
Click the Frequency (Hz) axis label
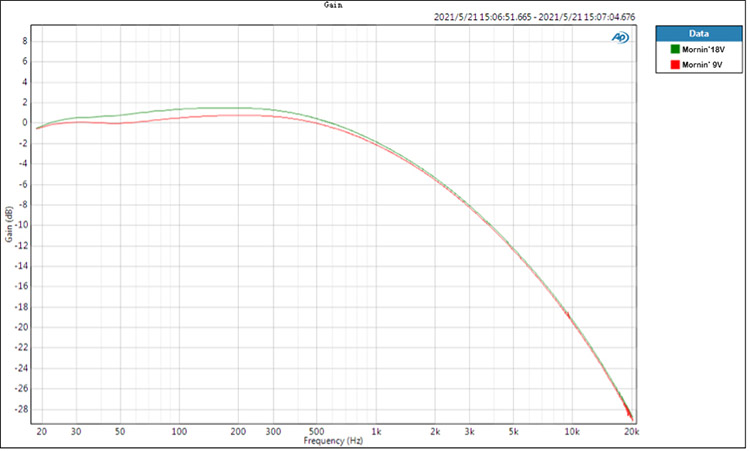[x=333, y=441]
